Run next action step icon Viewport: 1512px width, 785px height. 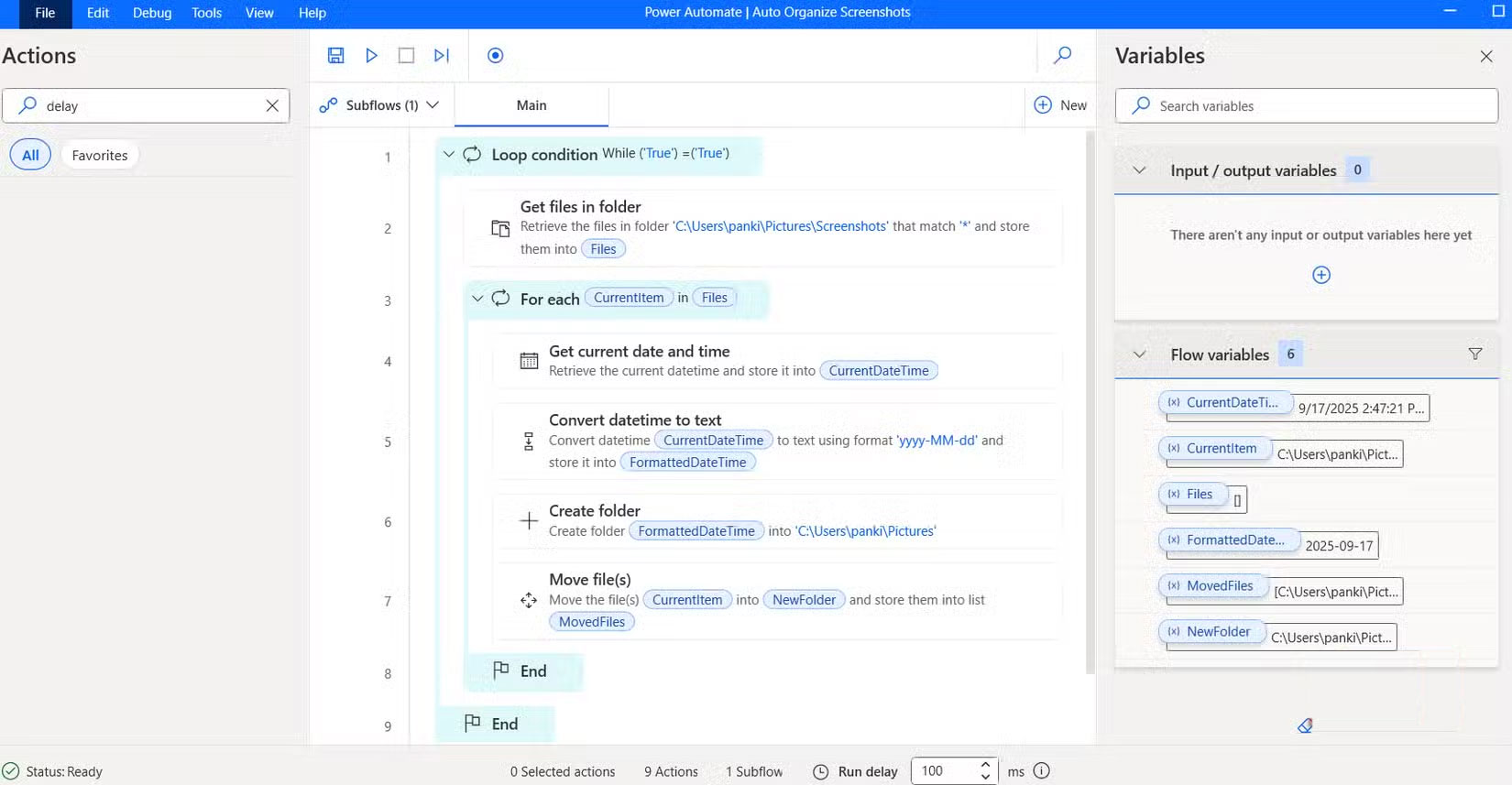[x=442, y=56]
